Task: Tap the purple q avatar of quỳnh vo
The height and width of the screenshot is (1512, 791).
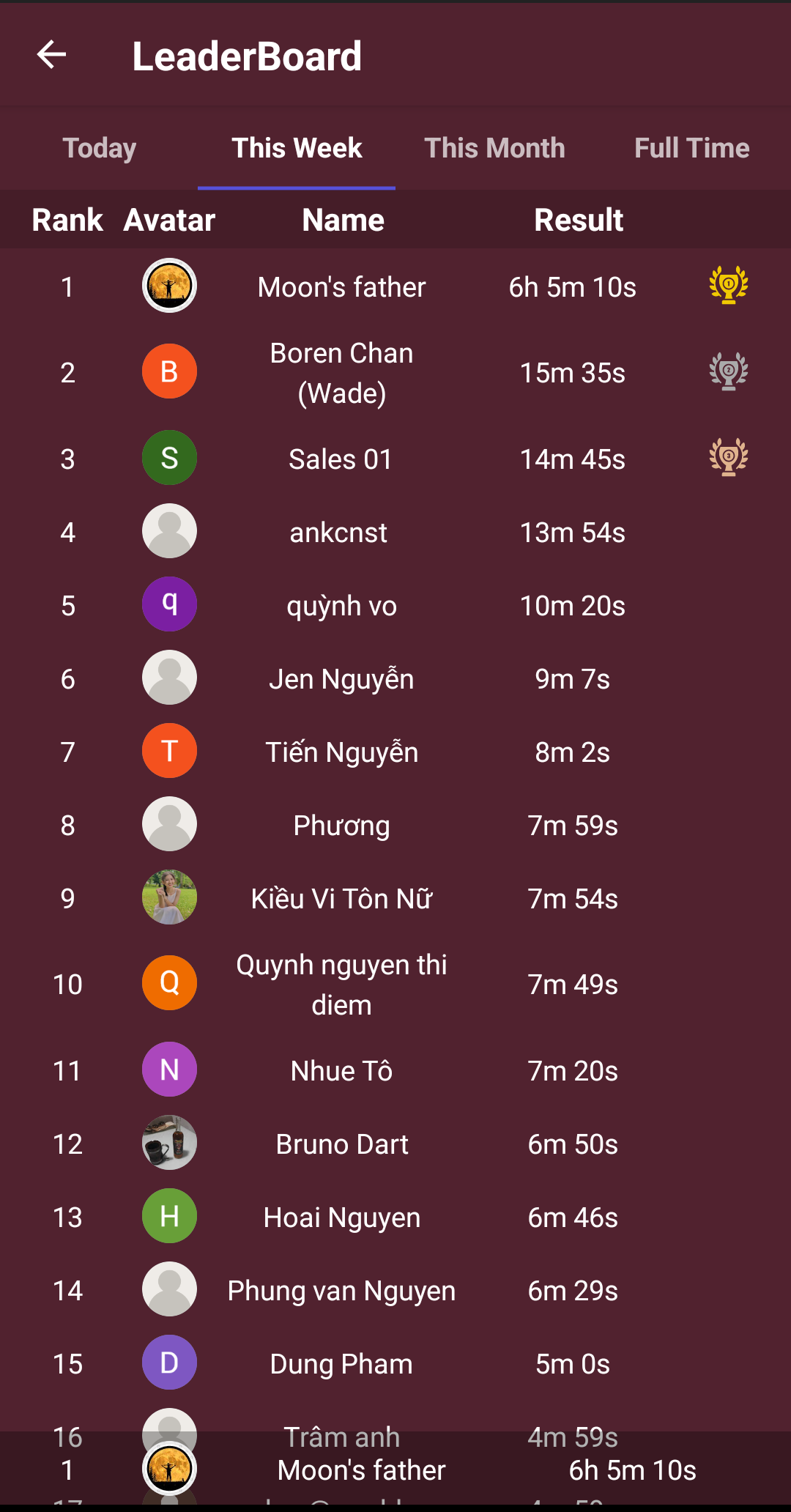Action: tap(169, 604)
